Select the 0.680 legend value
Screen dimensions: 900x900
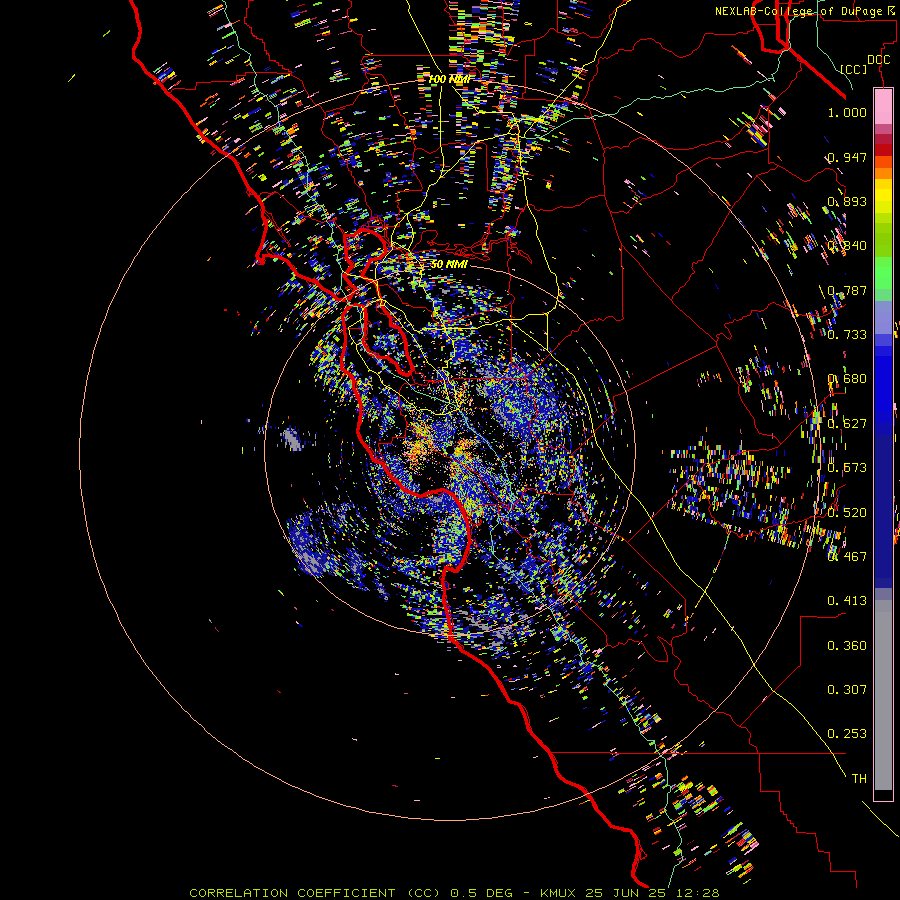[x=847, y=379]
